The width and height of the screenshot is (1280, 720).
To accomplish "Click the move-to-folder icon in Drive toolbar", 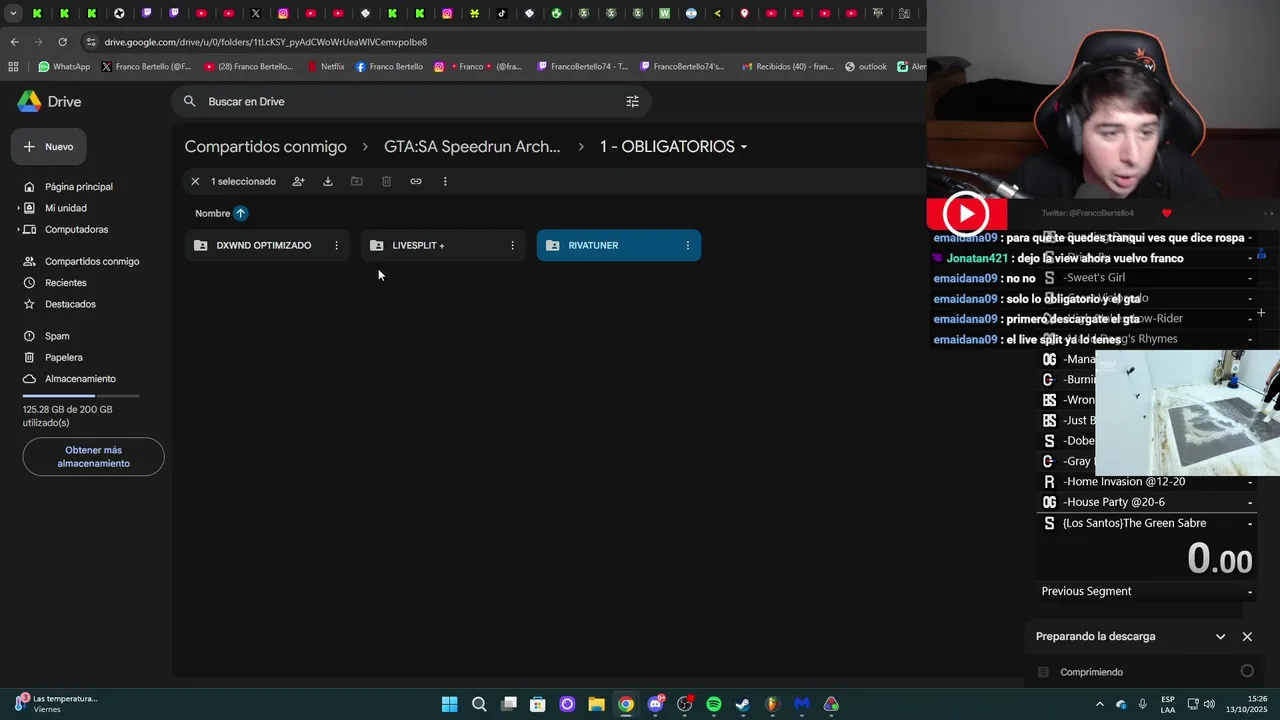I will (x=356, y=181).
